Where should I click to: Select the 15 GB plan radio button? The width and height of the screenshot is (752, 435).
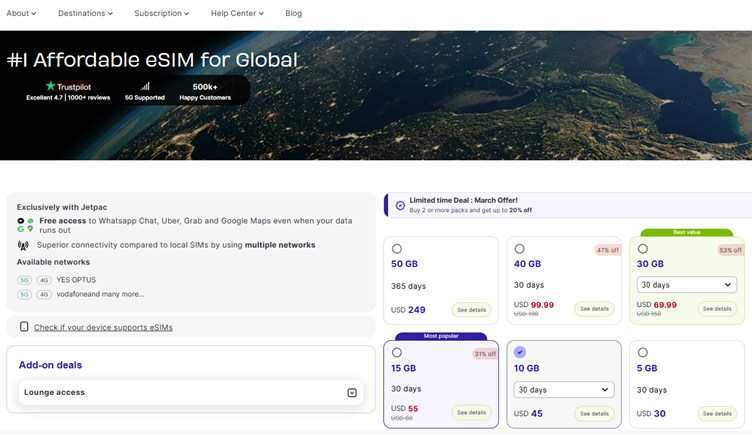[397, 353]
